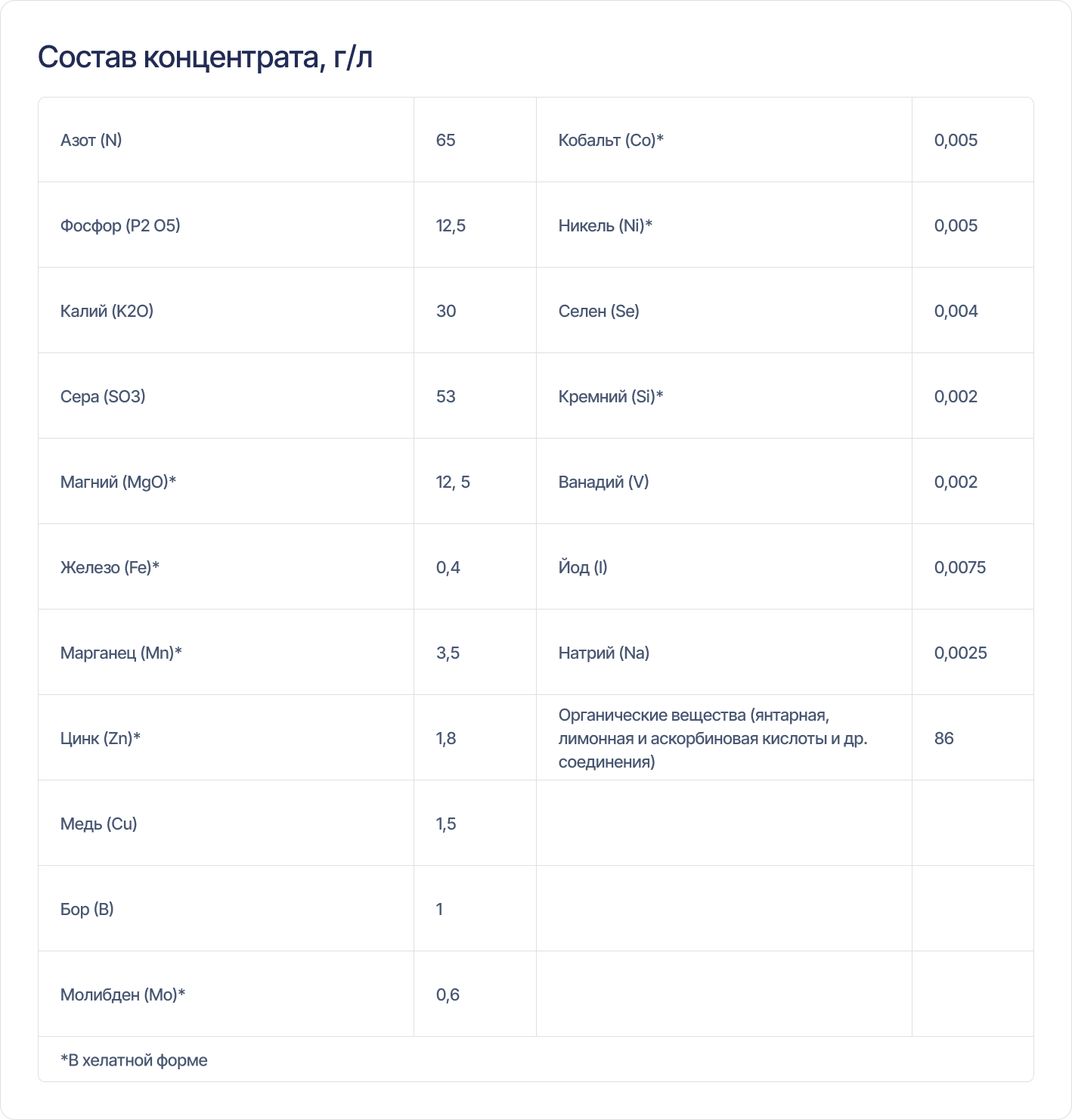Select the value 12,5 for phosphorus
Screen dimensions: 1072x1120
coord(451,225)
